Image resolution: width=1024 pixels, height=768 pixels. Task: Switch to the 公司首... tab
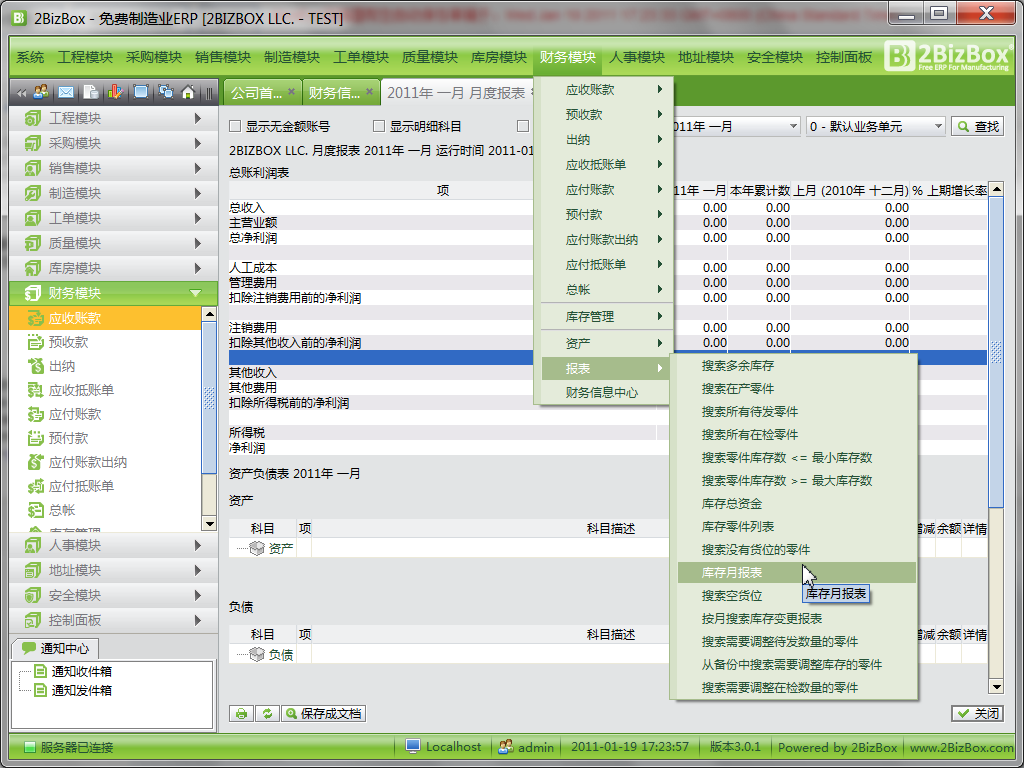pyautogui.click(x=256, y=92)
